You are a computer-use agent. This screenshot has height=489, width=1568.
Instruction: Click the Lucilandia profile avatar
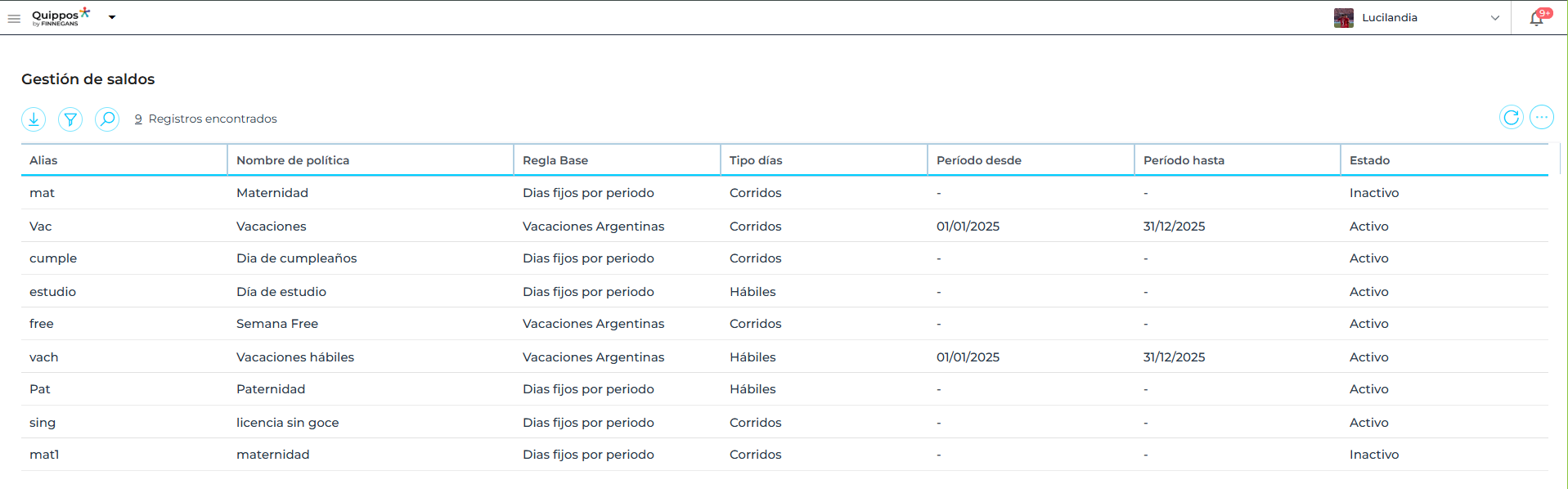click(x=1343, y=18)
